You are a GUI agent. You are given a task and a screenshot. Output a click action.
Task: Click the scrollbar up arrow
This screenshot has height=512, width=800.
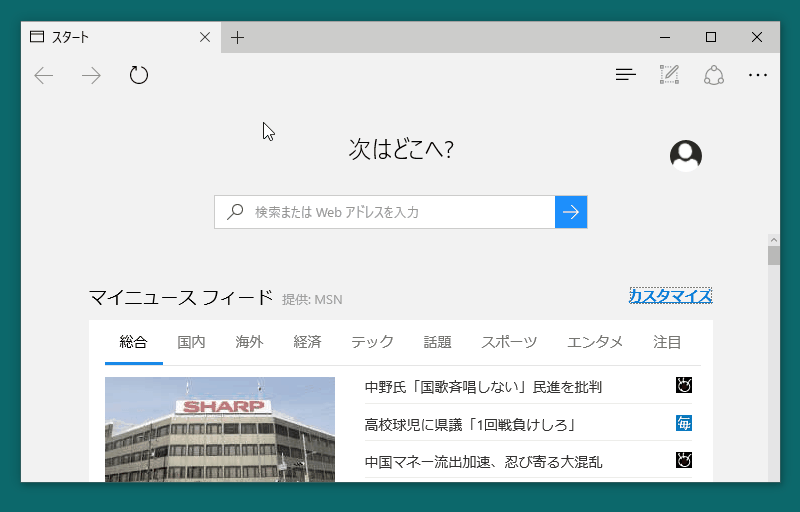point(773,240)
